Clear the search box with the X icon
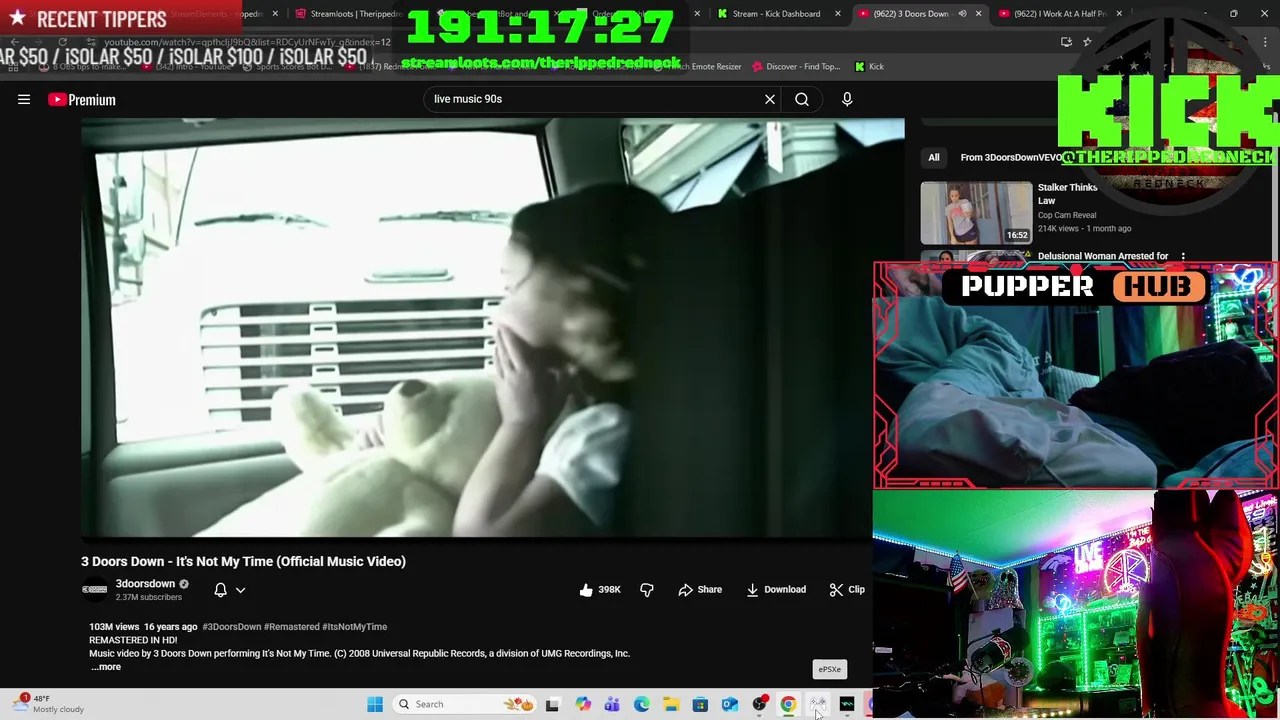Image resolution: width=1280 pixels, height=720 pixels. (770, 99)
